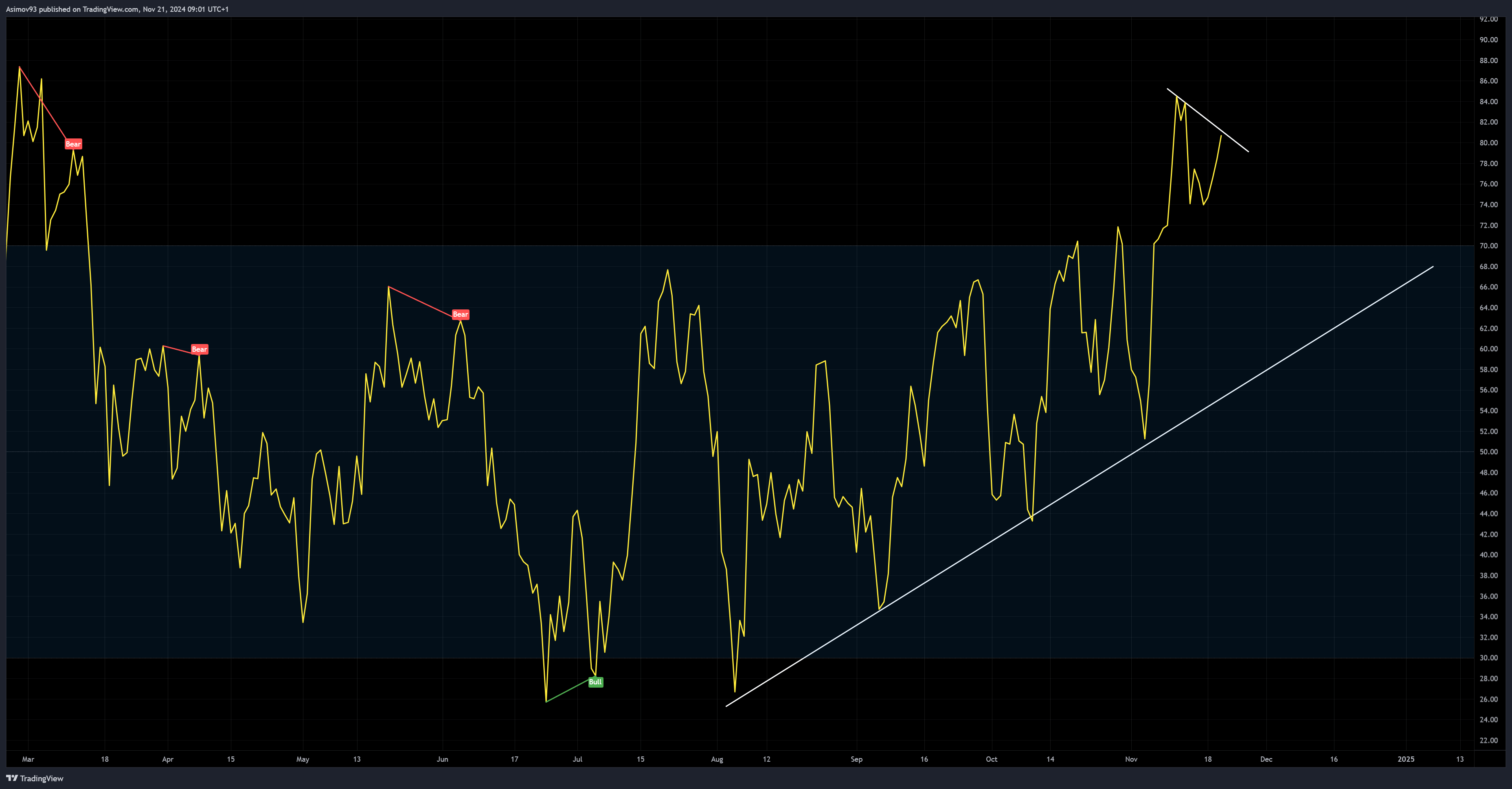1512x789 pixels.
Task: Select the short descending white trendline in November
Action: 1207,120
